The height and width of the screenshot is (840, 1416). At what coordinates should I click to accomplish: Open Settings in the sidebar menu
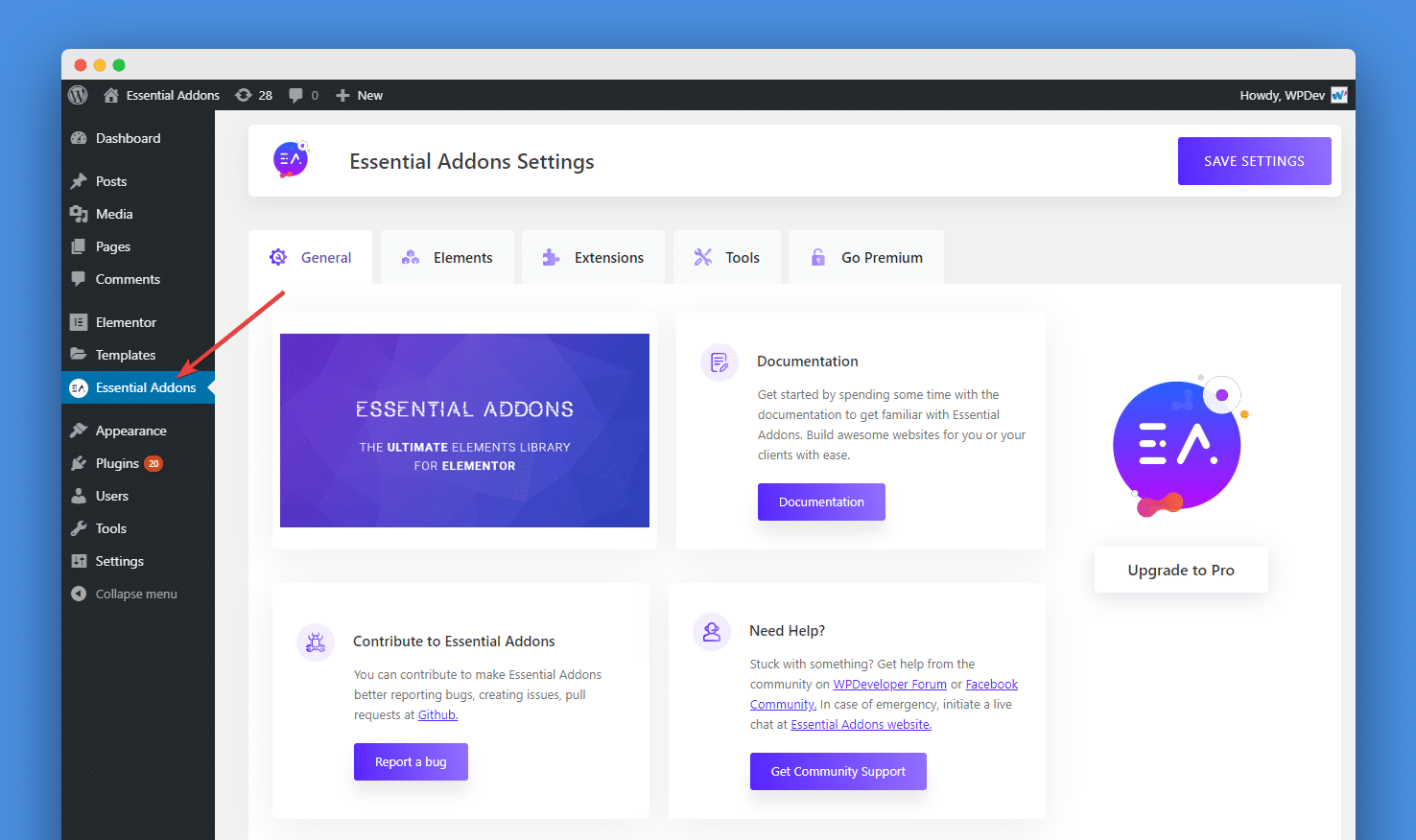point(138,561)
